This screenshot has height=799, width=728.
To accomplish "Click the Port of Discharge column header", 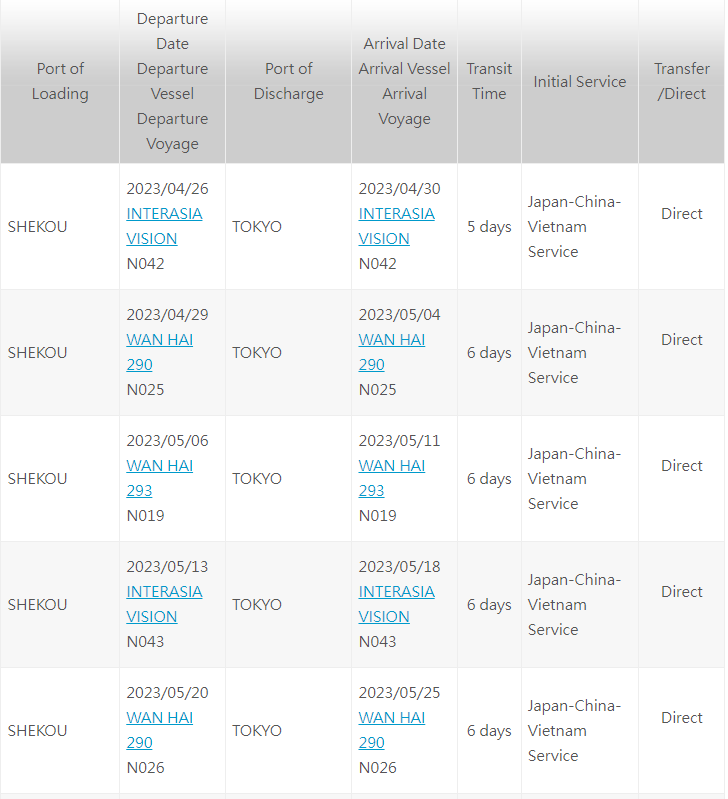I will pyautogui.click(x=288, y=82).
